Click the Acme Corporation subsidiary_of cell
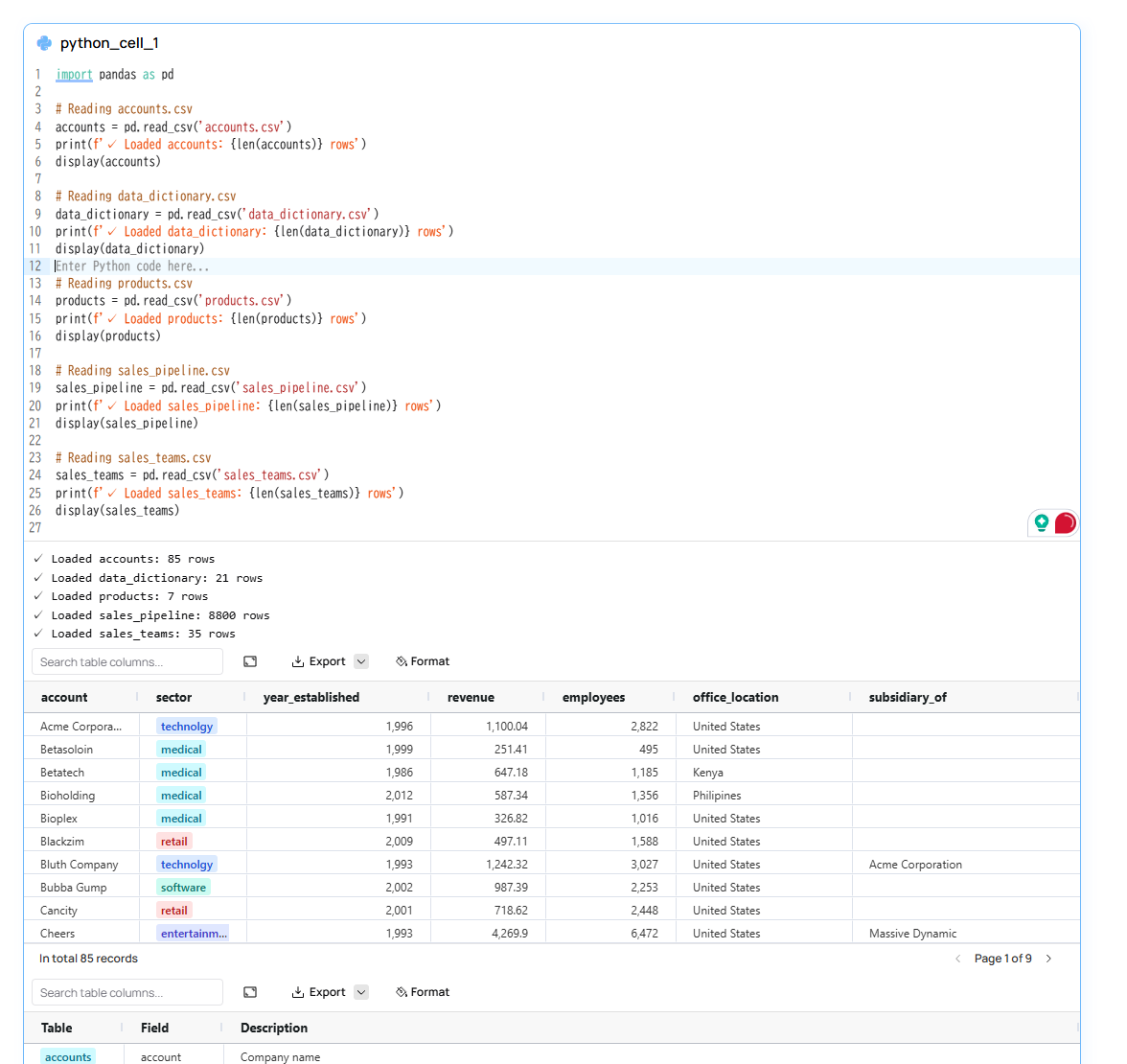1127x1064 pixels. coord(915,865)
